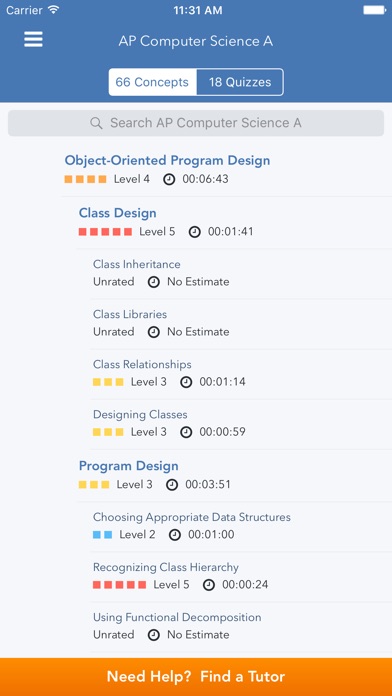Collapse the Program Design group
The height and width of the screenshot is (696, 392).
click(x=129, y=466)
